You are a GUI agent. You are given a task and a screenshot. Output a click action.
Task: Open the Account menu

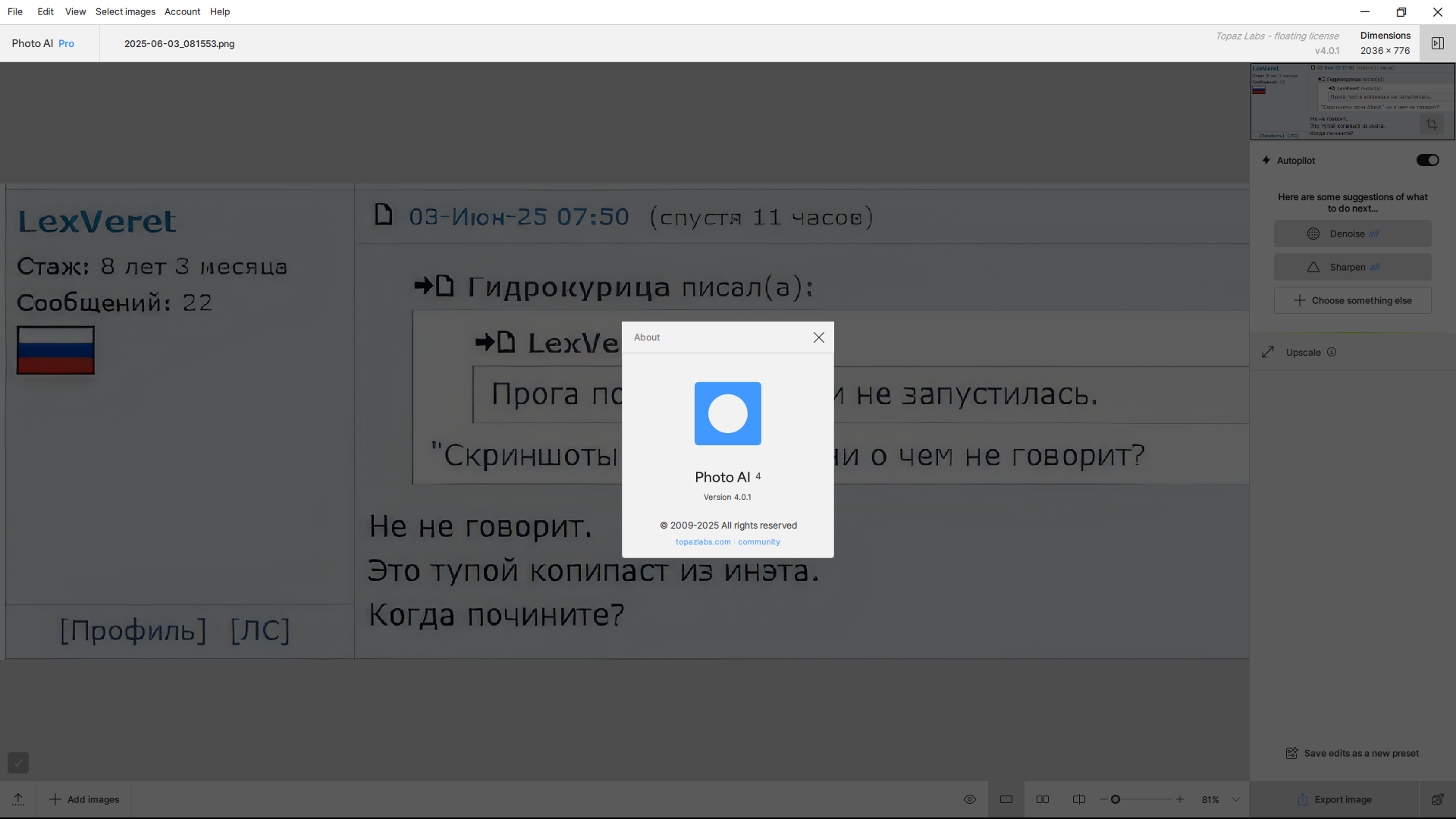click(182, 11)
